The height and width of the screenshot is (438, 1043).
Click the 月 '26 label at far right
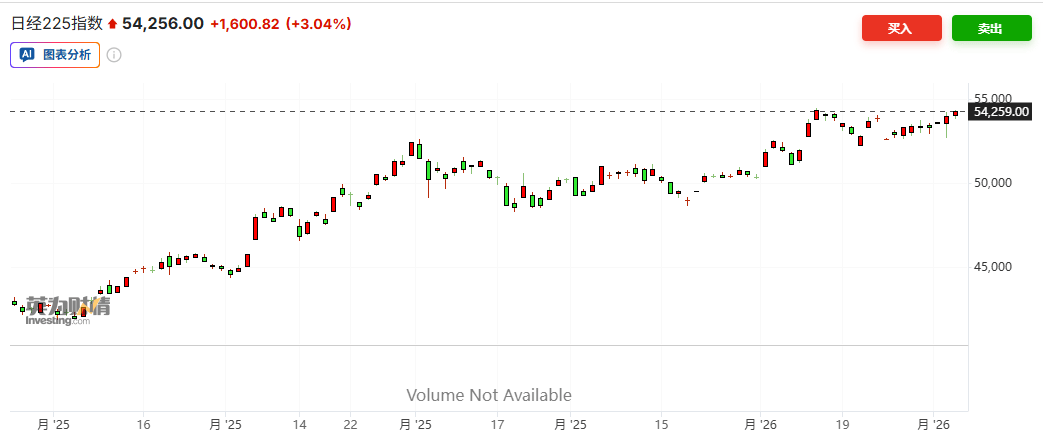933,424
